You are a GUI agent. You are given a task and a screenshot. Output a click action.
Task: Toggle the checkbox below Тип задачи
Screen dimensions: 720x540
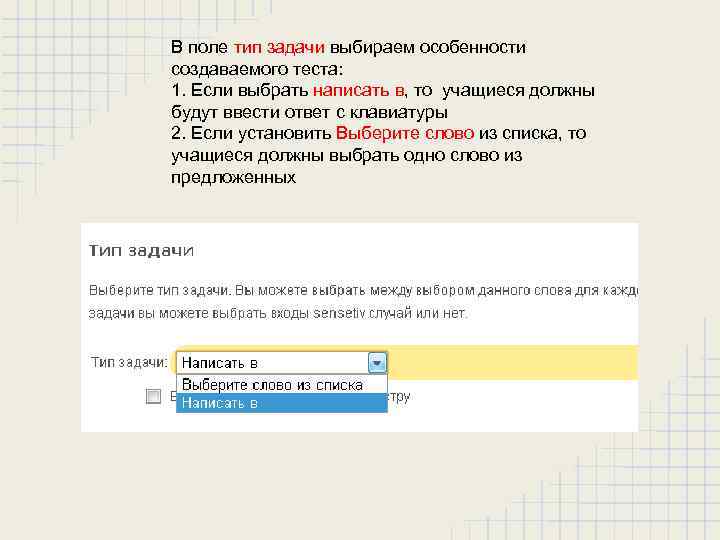tap(153, 396)
